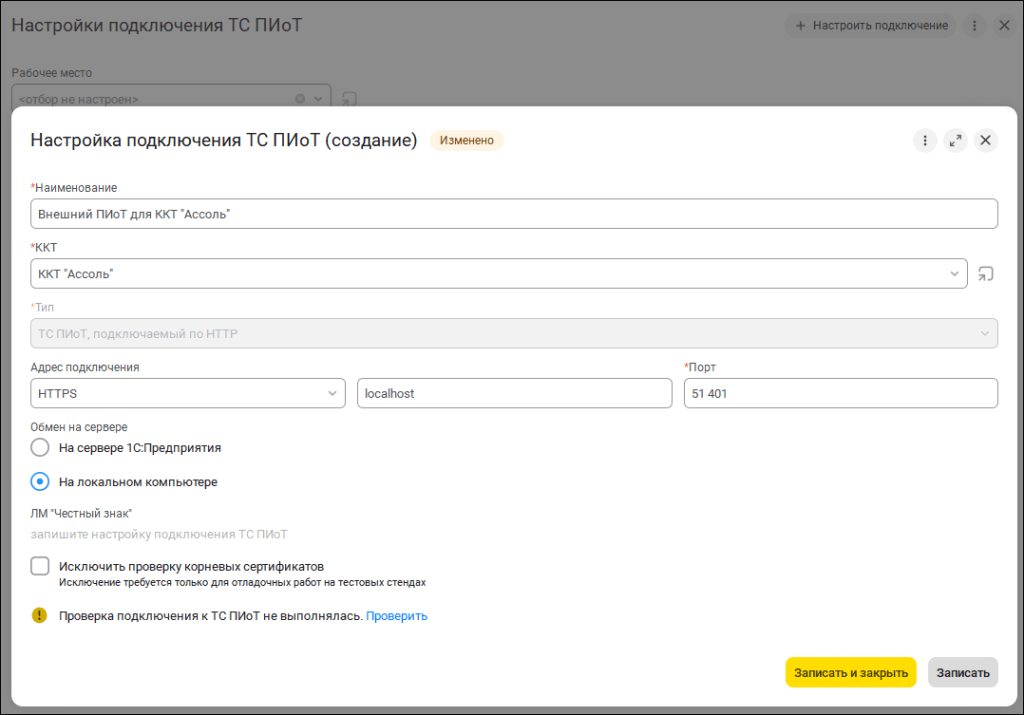
Task: Click the open icon next to Рабочее место
Action: tap(349, 99)
